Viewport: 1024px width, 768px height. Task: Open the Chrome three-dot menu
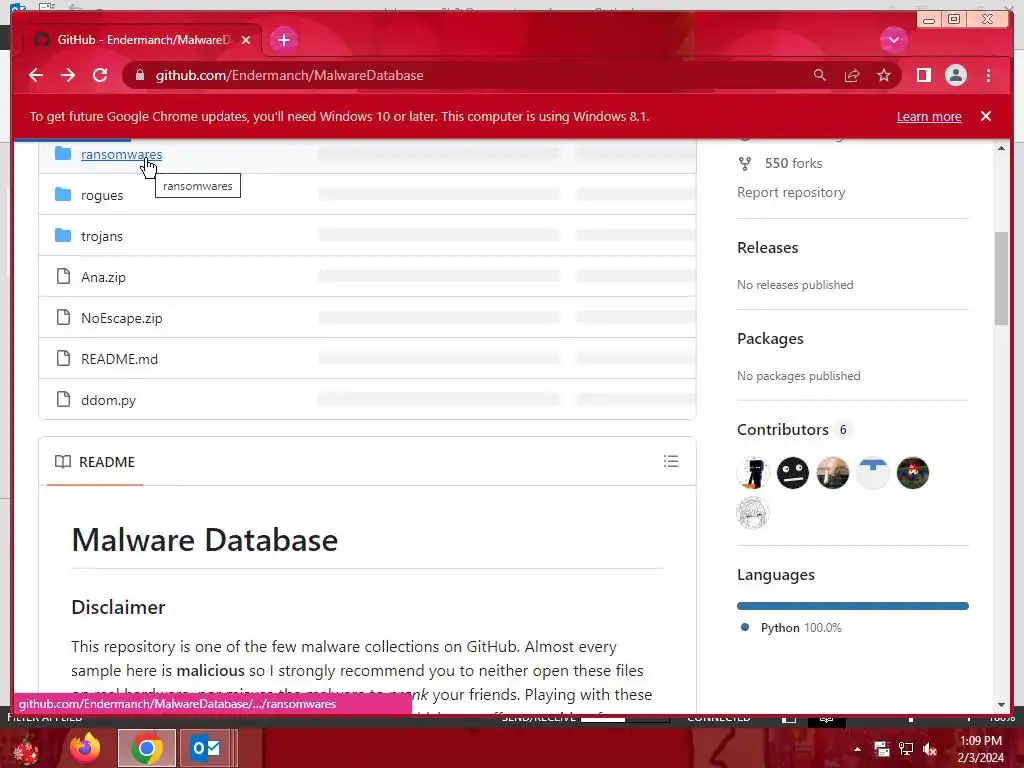coord(988,76)
